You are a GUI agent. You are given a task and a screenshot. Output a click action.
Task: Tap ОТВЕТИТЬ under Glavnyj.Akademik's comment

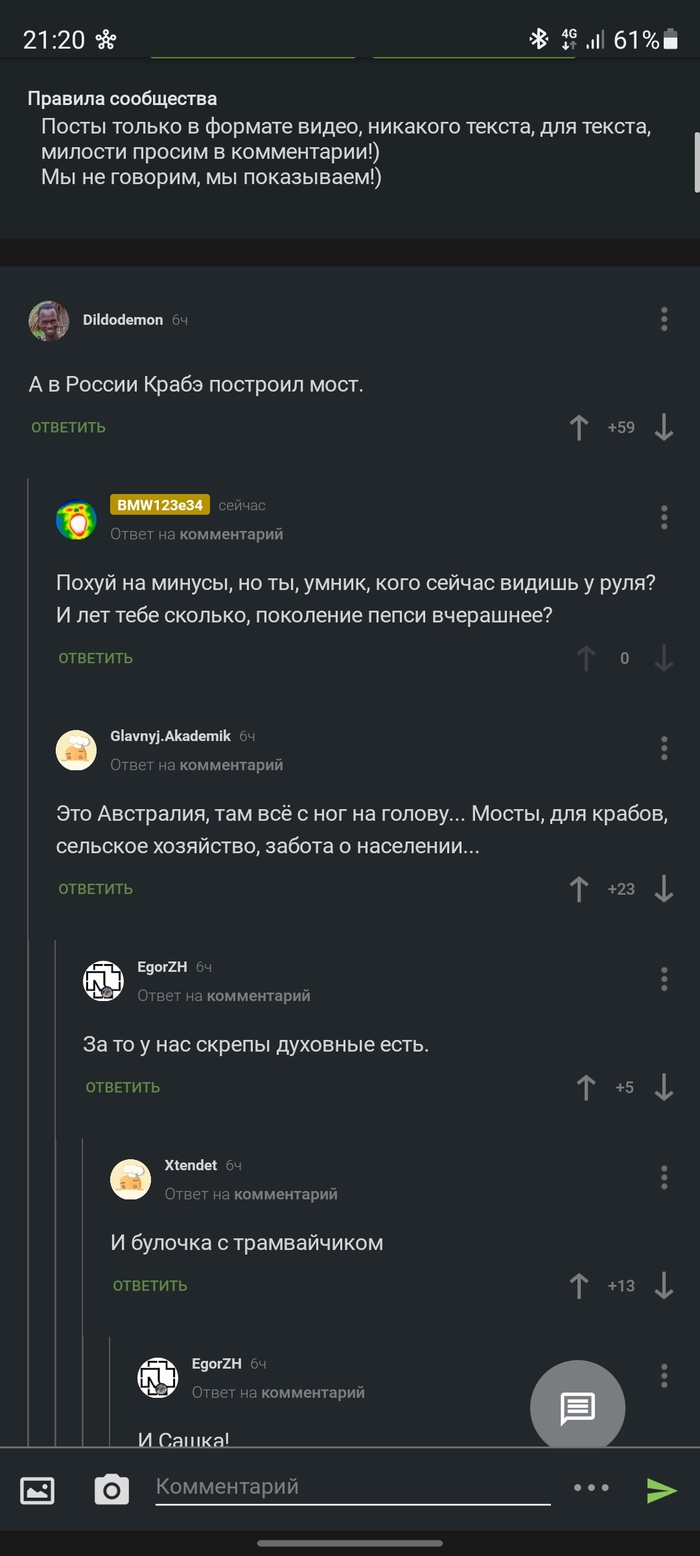pyautogui.click(x=94, y=889)
